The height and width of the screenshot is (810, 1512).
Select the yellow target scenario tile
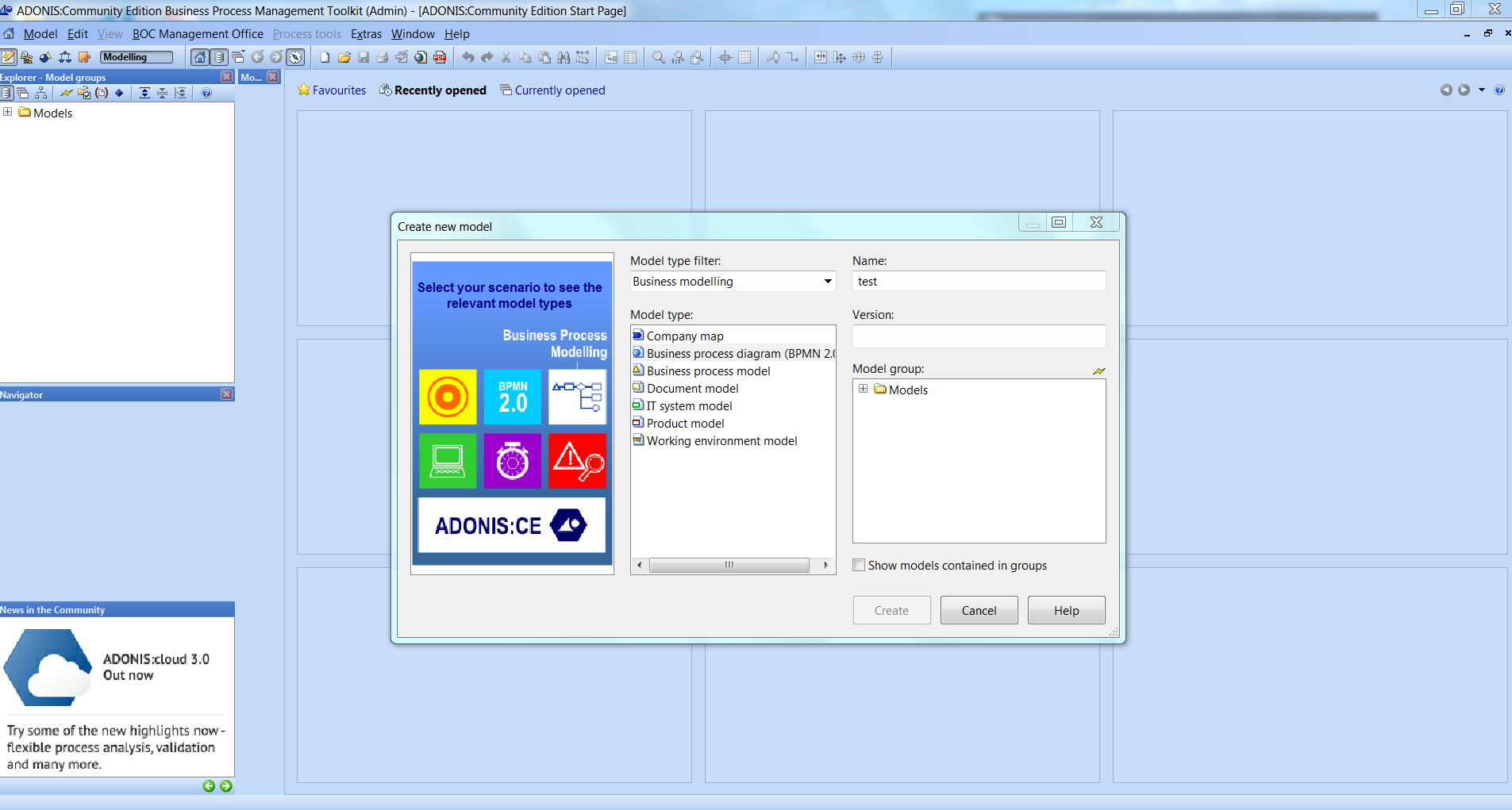(x=448, y=397)
